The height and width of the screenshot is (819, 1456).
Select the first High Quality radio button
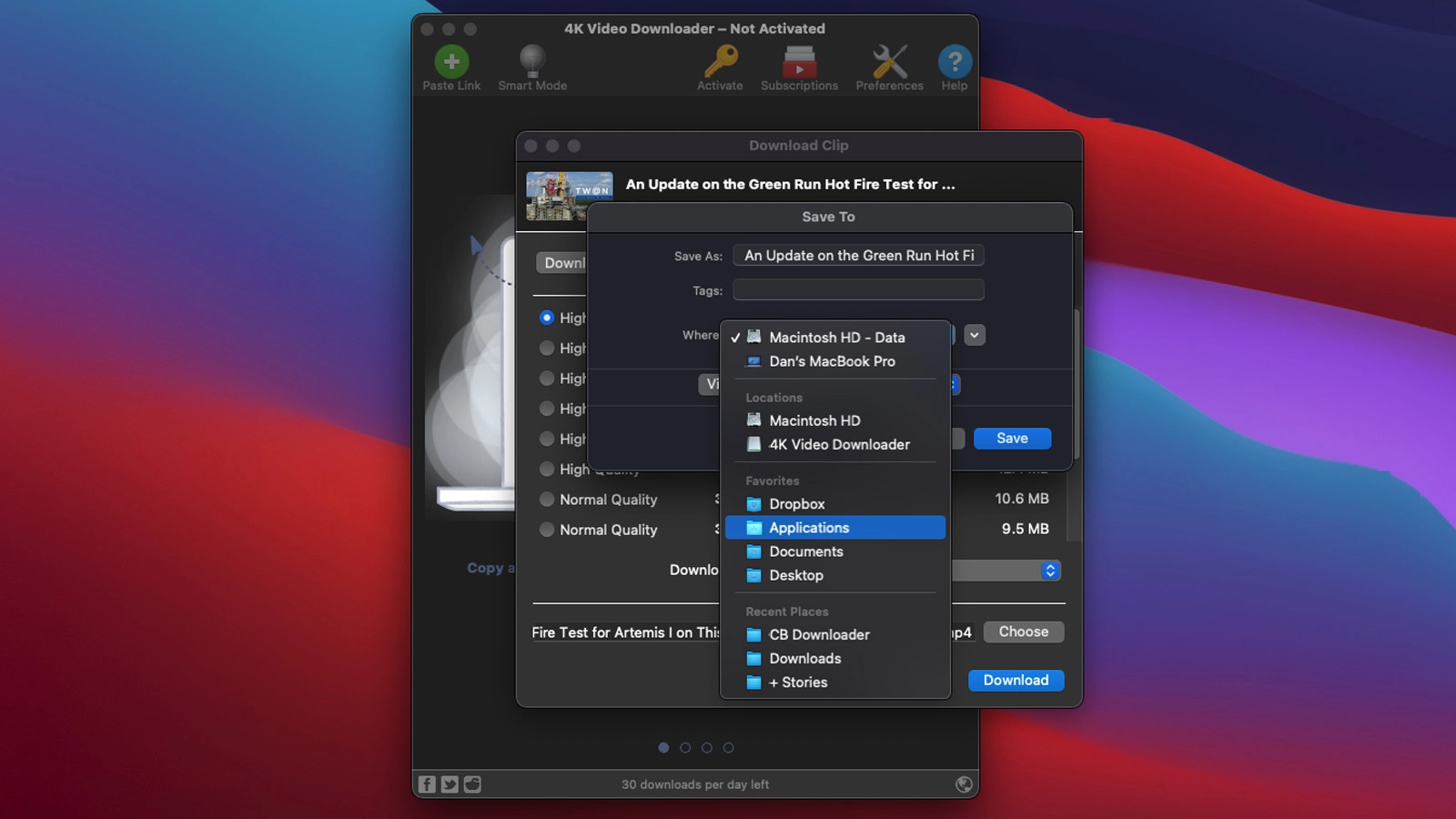pos(547,318)
